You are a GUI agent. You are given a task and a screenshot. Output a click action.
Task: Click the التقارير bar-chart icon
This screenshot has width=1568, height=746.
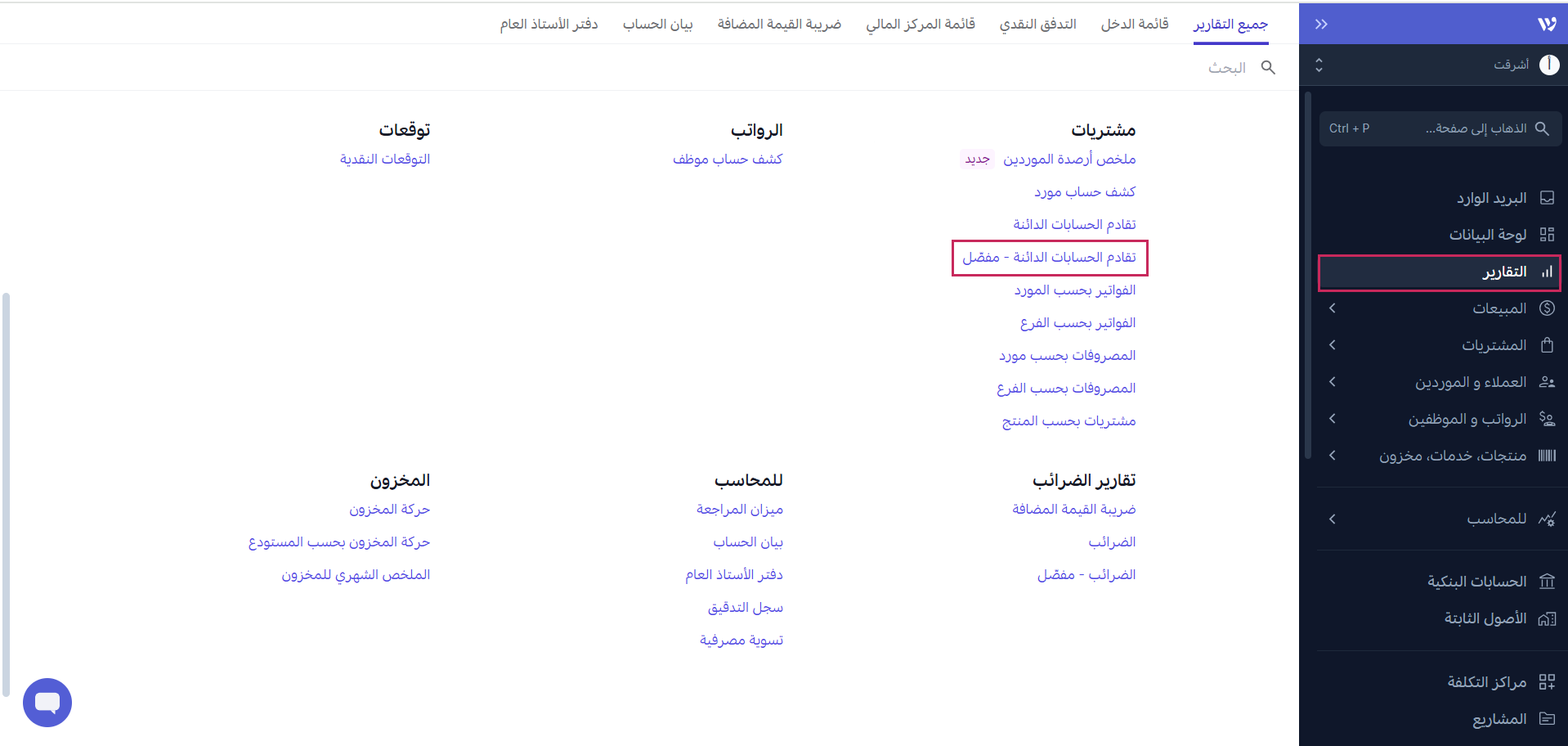coord(1547,272)
